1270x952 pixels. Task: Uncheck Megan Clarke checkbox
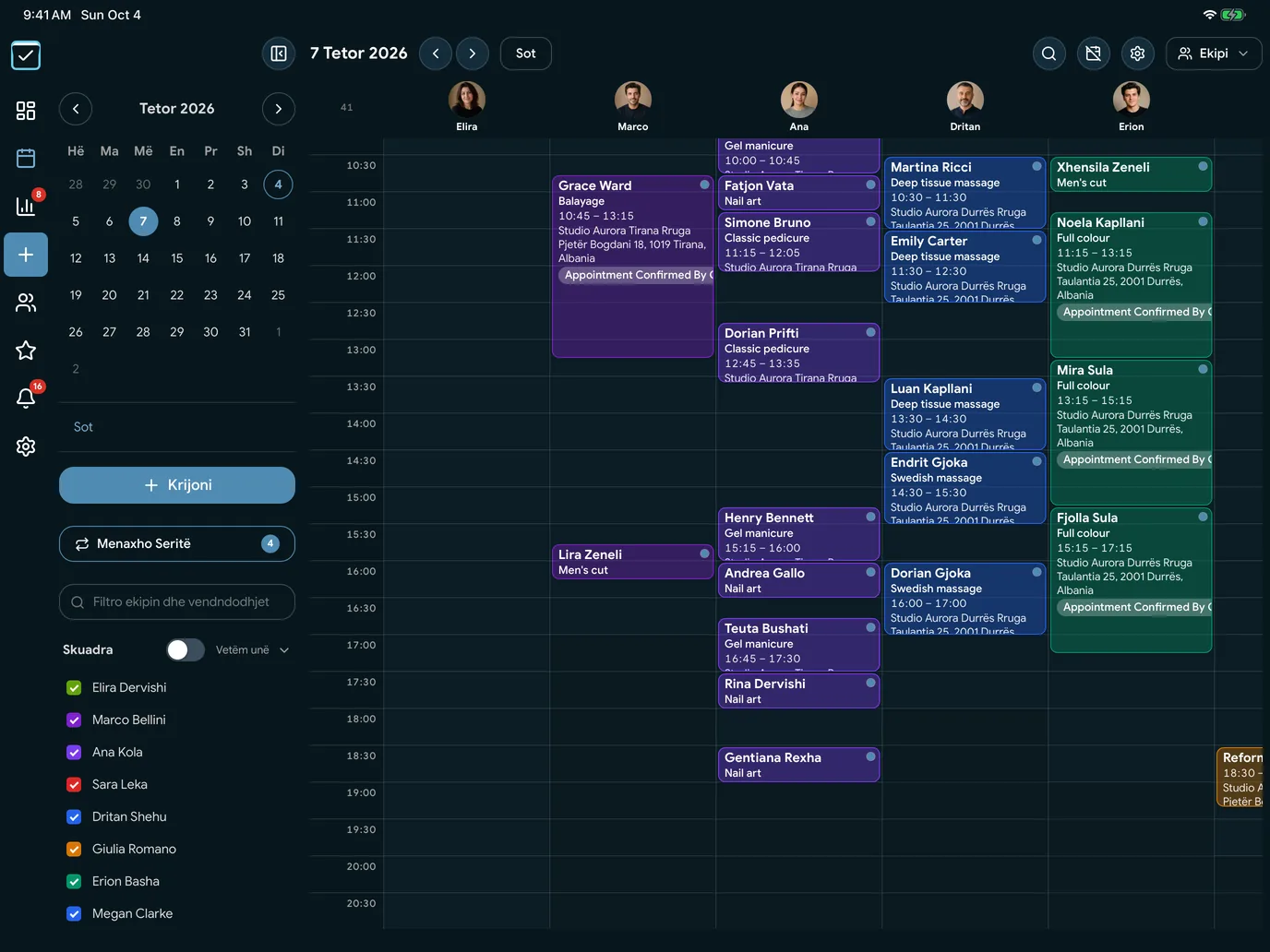74,914
